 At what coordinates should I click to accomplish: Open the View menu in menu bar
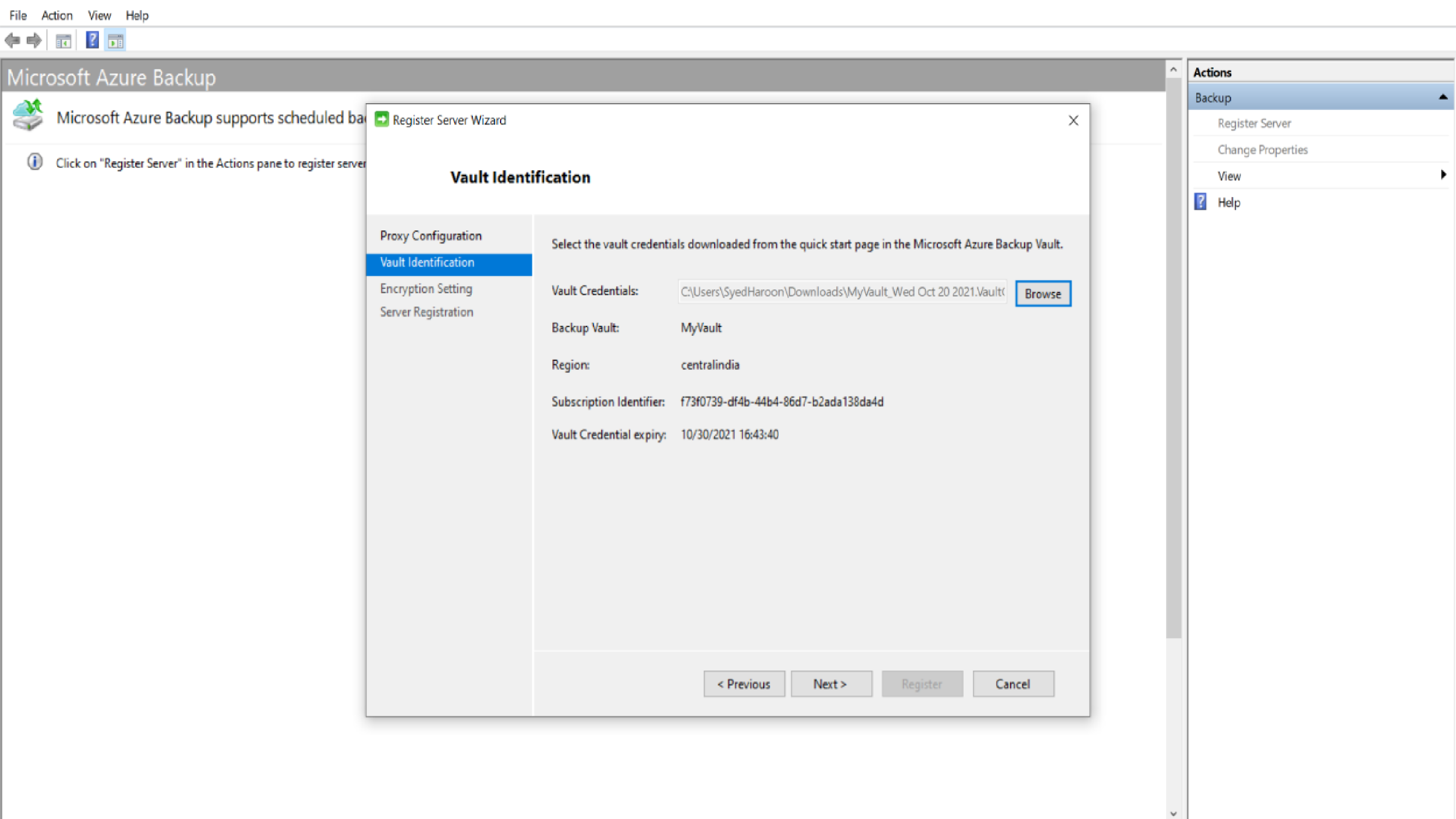point(99,15)
